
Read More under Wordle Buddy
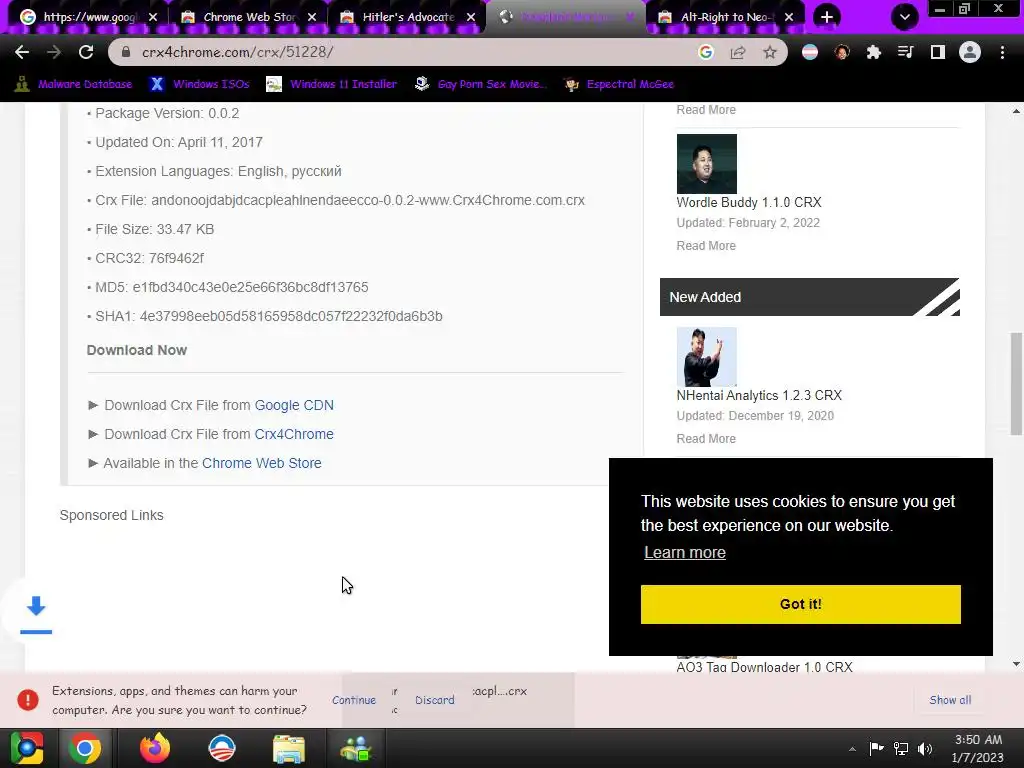pos(706,246)
